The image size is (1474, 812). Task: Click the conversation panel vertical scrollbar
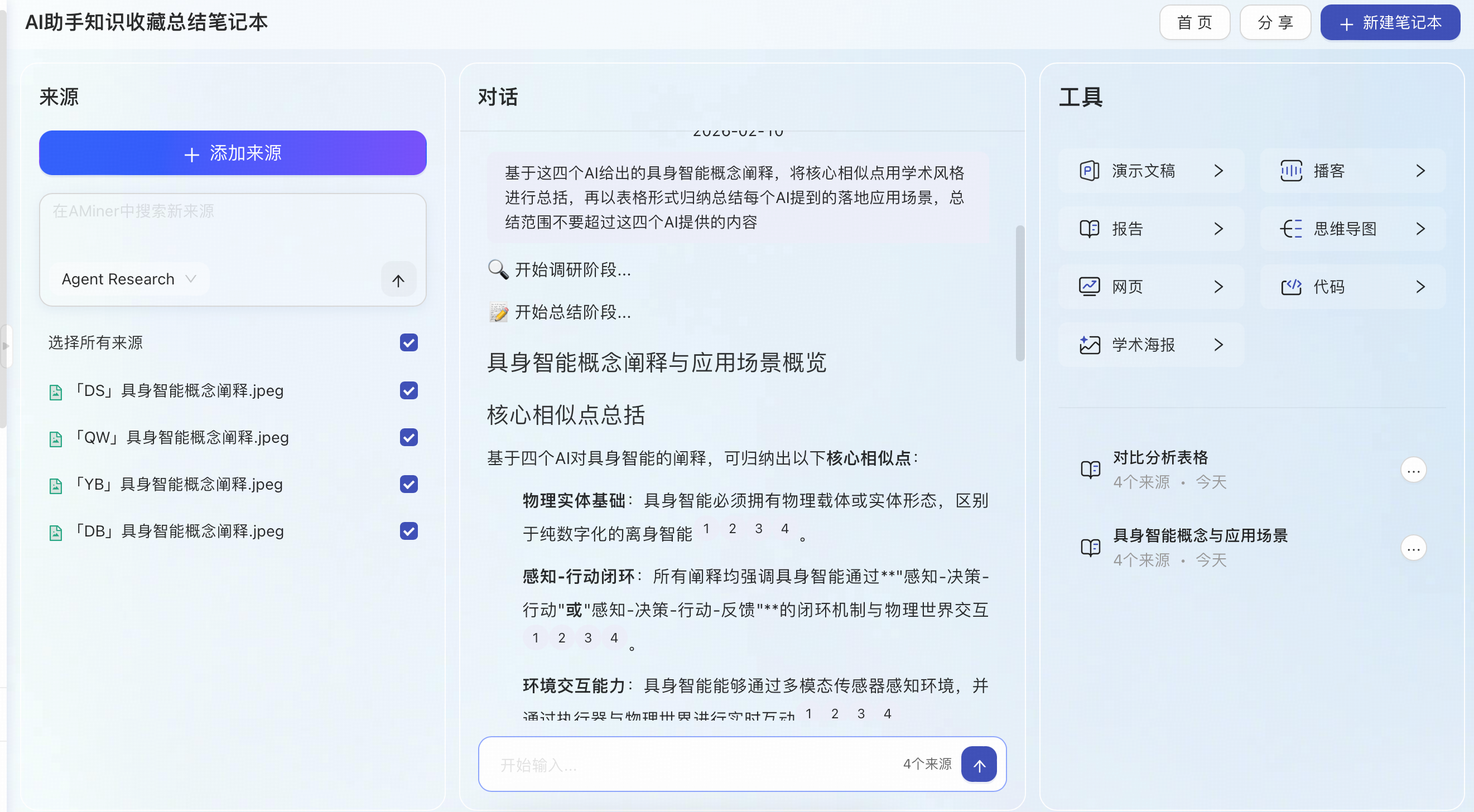pos(1019,293)
